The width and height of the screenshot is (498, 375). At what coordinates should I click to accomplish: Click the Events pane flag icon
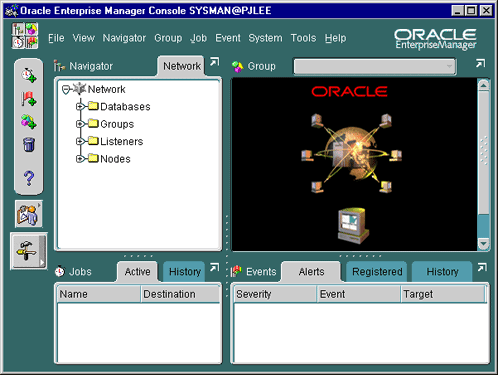pyautogui.click(x=236, y=272)
